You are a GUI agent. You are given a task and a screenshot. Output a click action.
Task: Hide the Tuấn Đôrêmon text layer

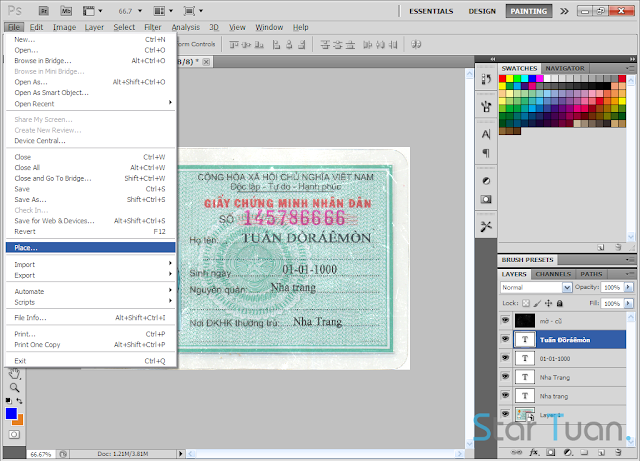point(505,339)
